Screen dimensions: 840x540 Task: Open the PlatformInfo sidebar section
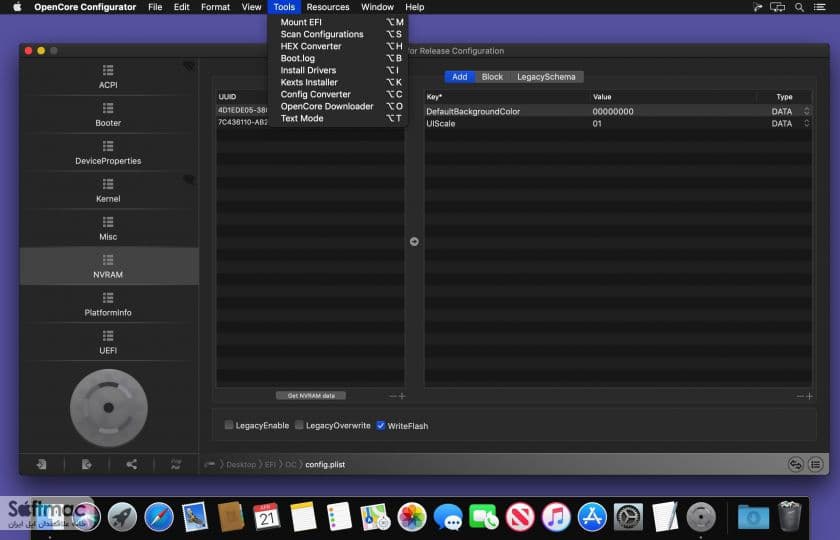coord(108,305)
